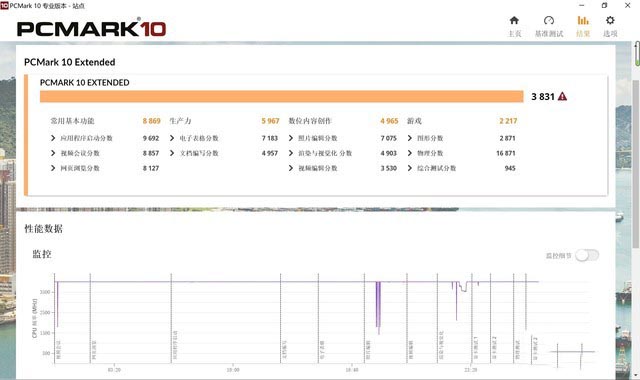Click the 性能数据 section heading
The height and width of the screenshot is (380, 640).
point(43,229)
